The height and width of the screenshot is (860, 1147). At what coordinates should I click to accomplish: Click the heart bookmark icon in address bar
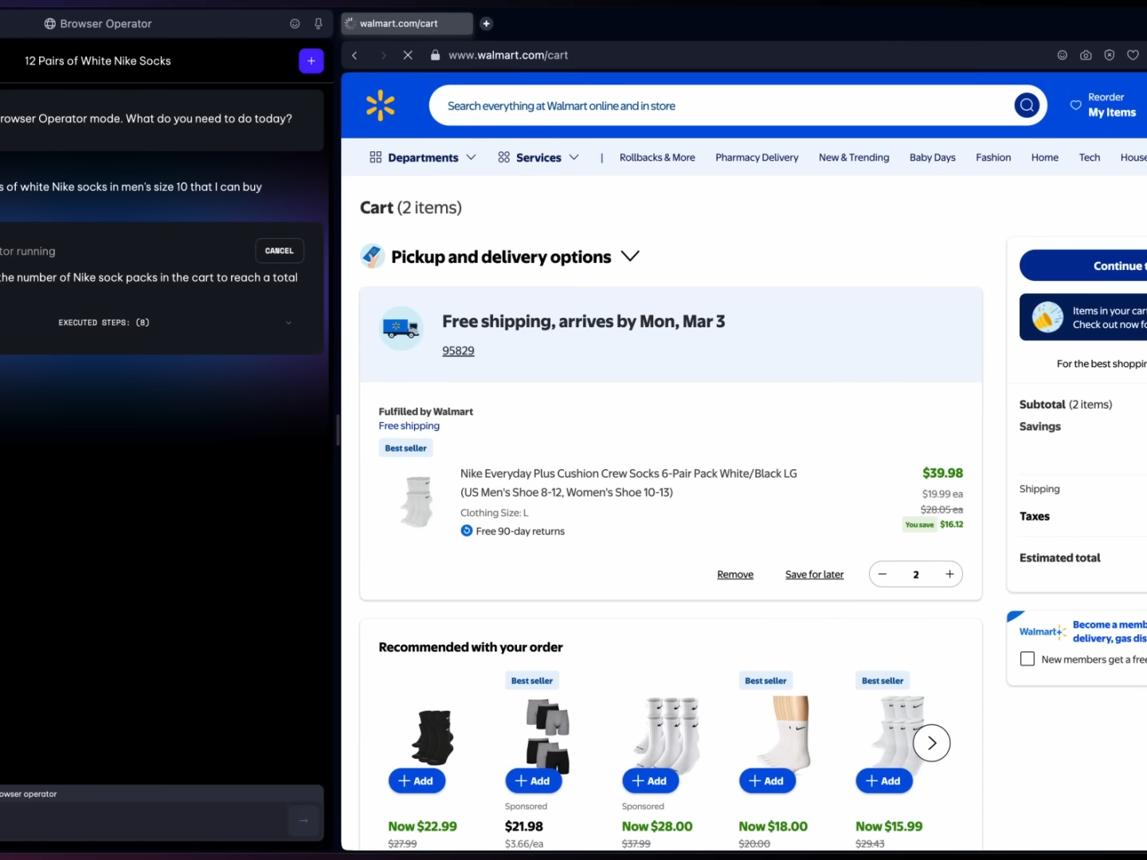pyautogui.click(x=1132, y=55)
